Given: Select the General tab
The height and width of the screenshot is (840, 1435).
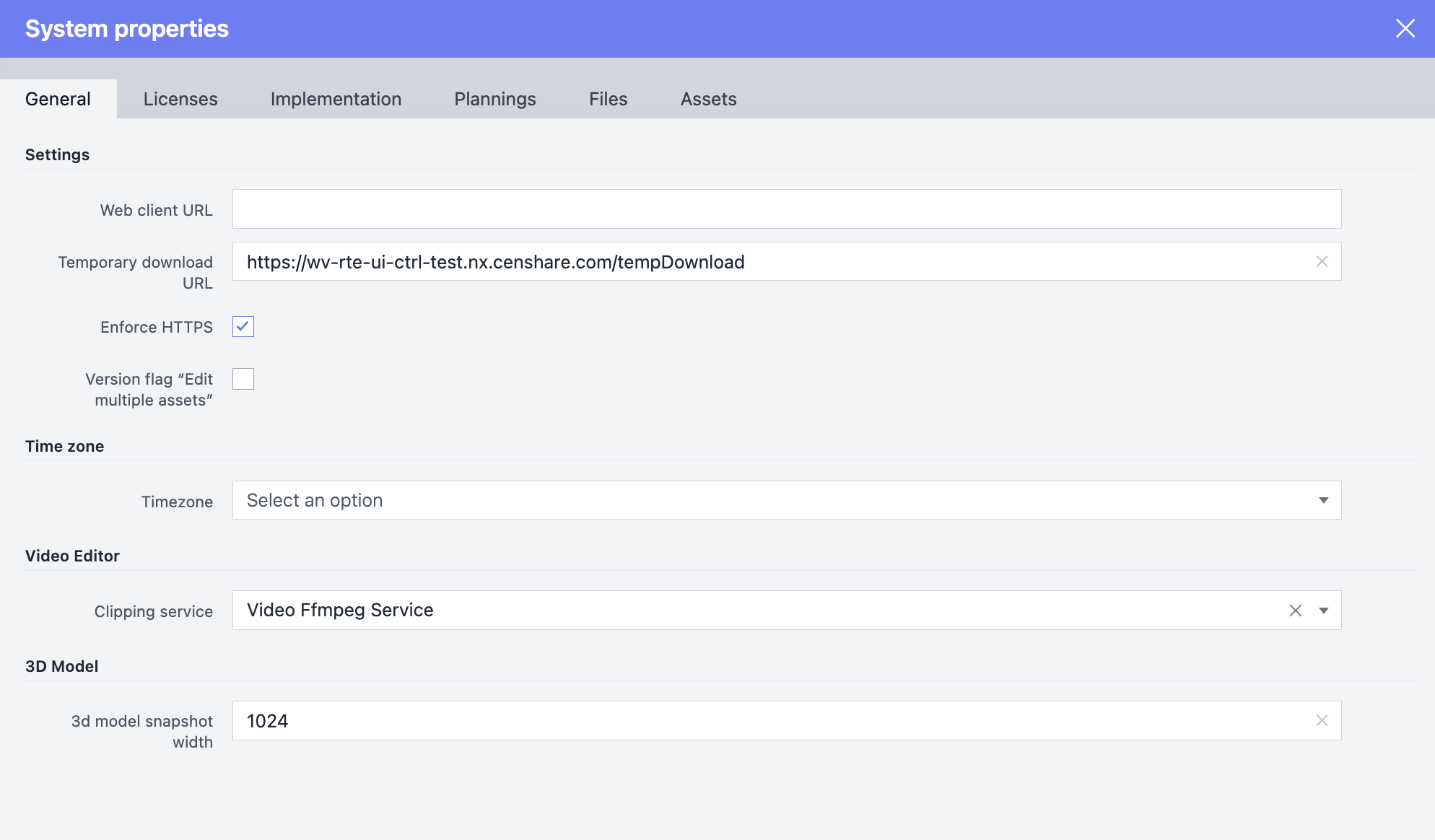Looking at the screenshot, I should (58, 99).
